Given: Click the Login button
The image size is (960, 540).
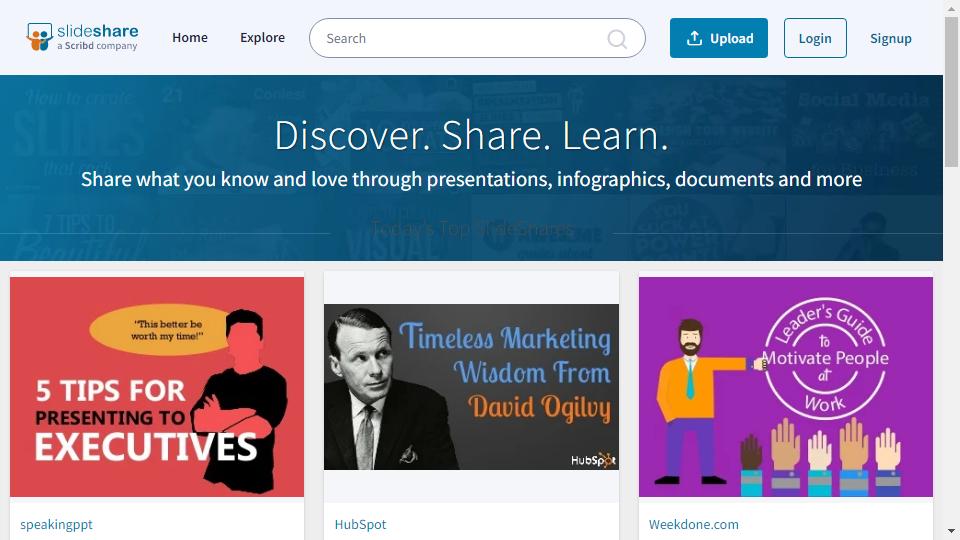Looking at the screenshot, I should [815, 38].
